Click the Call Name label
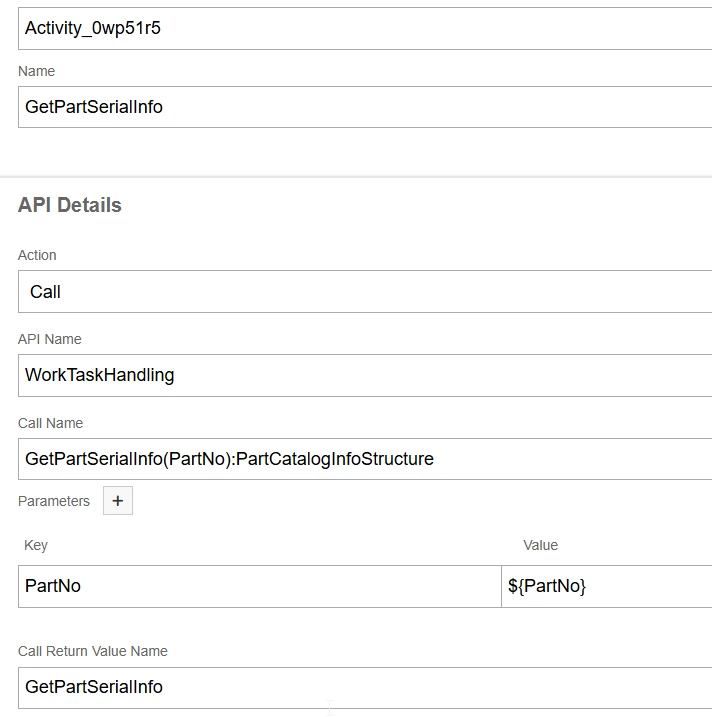Screen dimensions: 712x717 [x=51, y=423]
